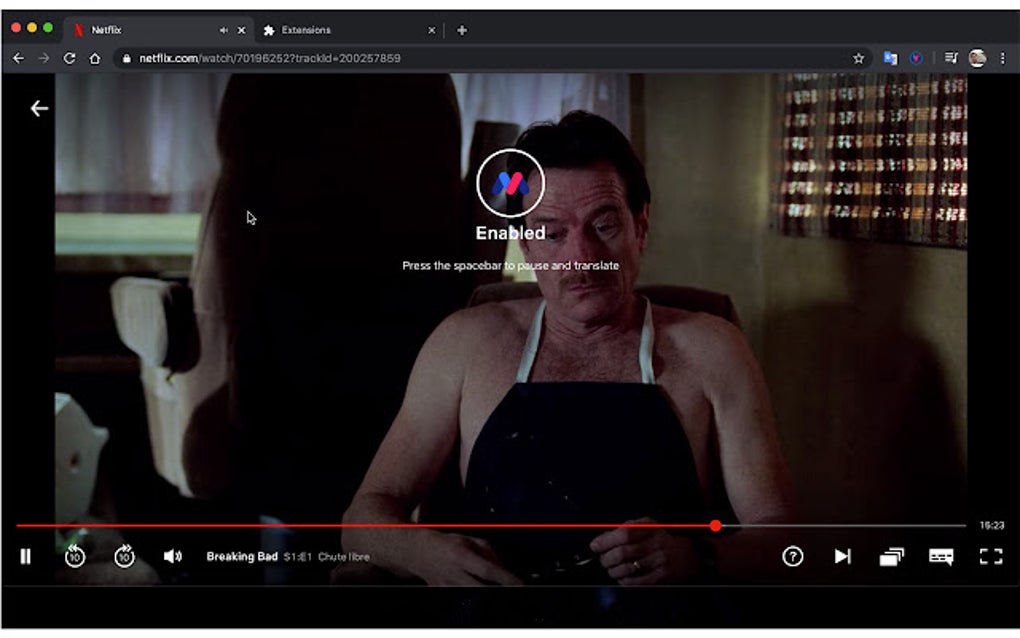
Task: Bookmark this page with the star
Action: click(x=859, y=59)
